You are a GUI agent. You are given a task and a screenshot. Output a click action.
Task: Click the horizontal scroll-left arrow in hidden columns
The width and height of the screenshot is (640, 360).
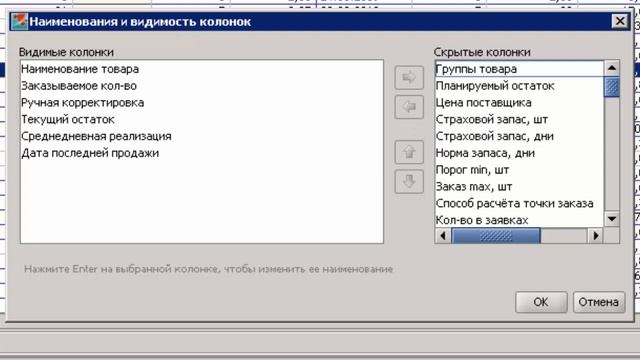click(443, 236)
